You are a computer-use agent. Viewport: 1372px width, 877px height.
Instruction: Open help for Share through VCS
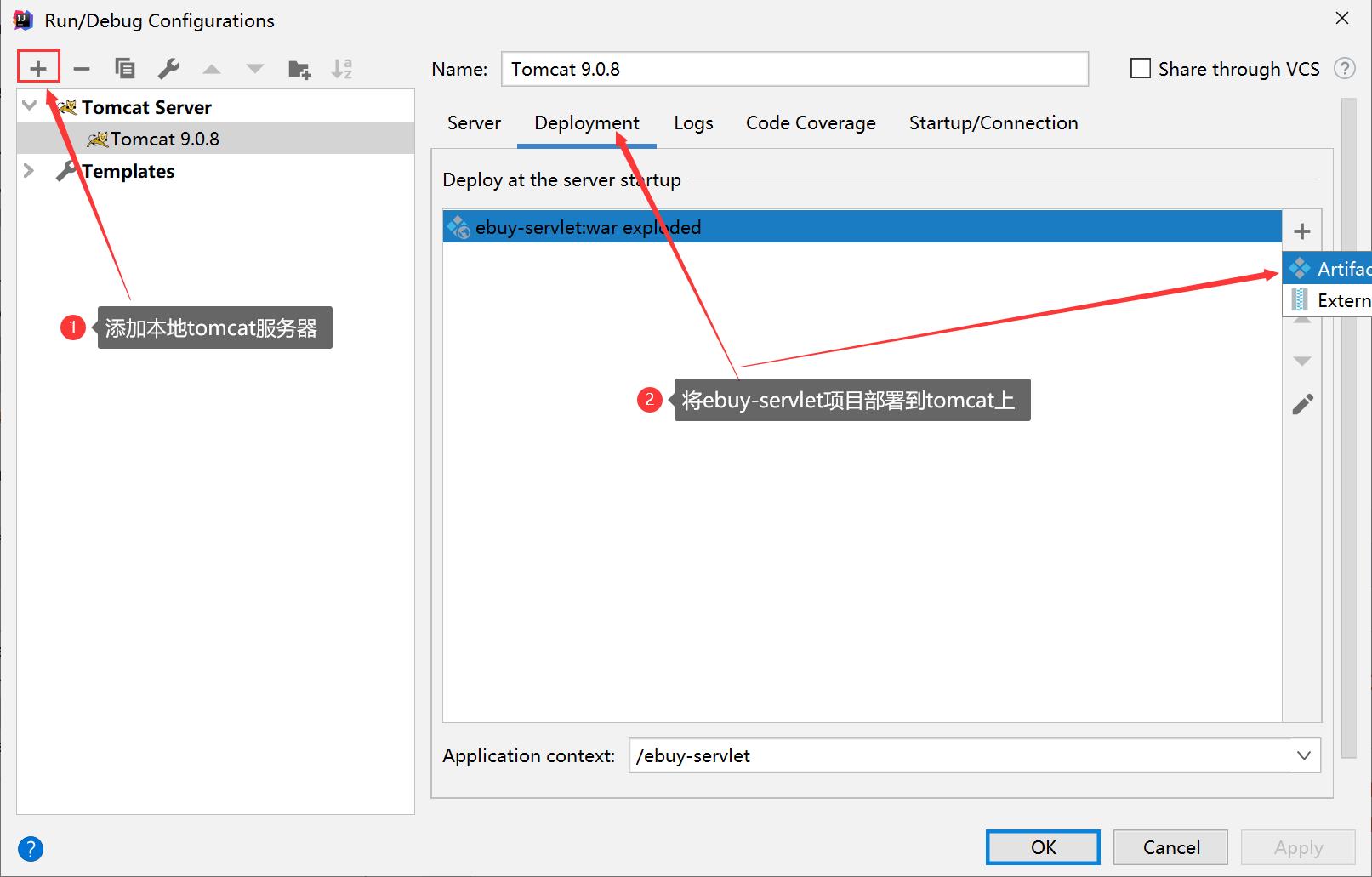1345,69
